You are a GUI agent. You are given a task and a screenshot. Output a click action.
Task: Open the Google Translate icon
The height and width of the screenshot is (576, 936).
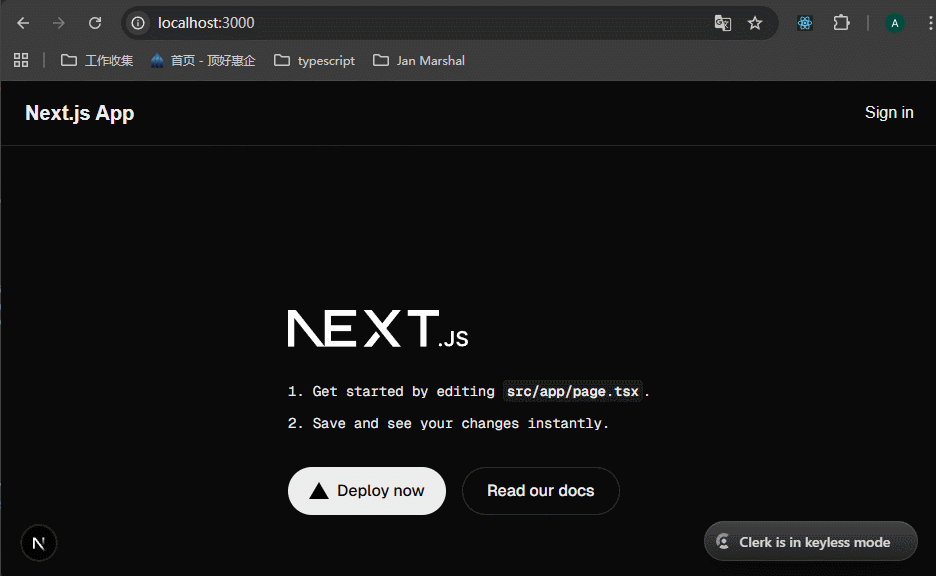pyautogui.click(x=722, y=23)
